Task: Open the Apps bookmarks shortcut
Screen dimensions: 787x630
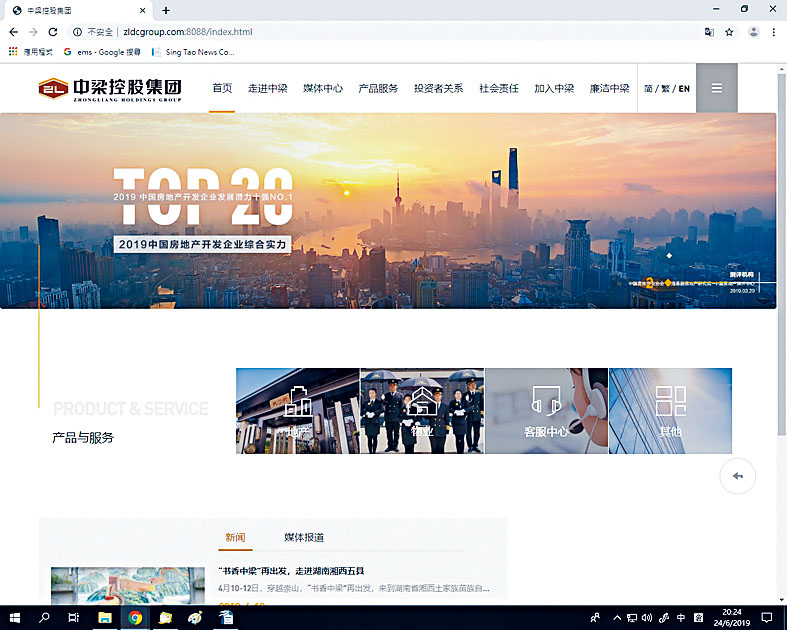Action: (x=31, y=52)
